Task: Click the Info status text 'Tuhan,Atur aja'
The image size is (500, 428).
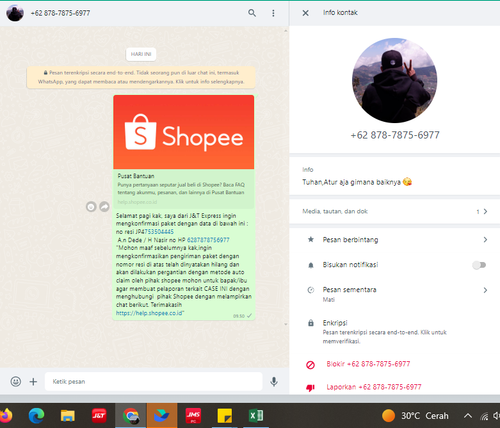Action: [x=357, y=182]
